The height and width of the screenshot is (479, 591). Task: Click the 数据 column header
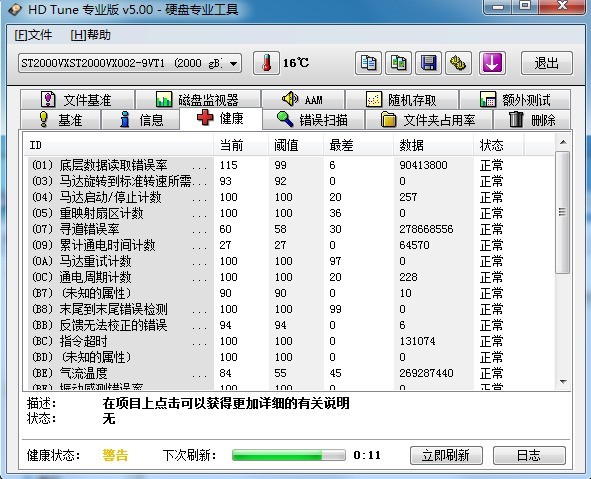(x=433, y=145)
